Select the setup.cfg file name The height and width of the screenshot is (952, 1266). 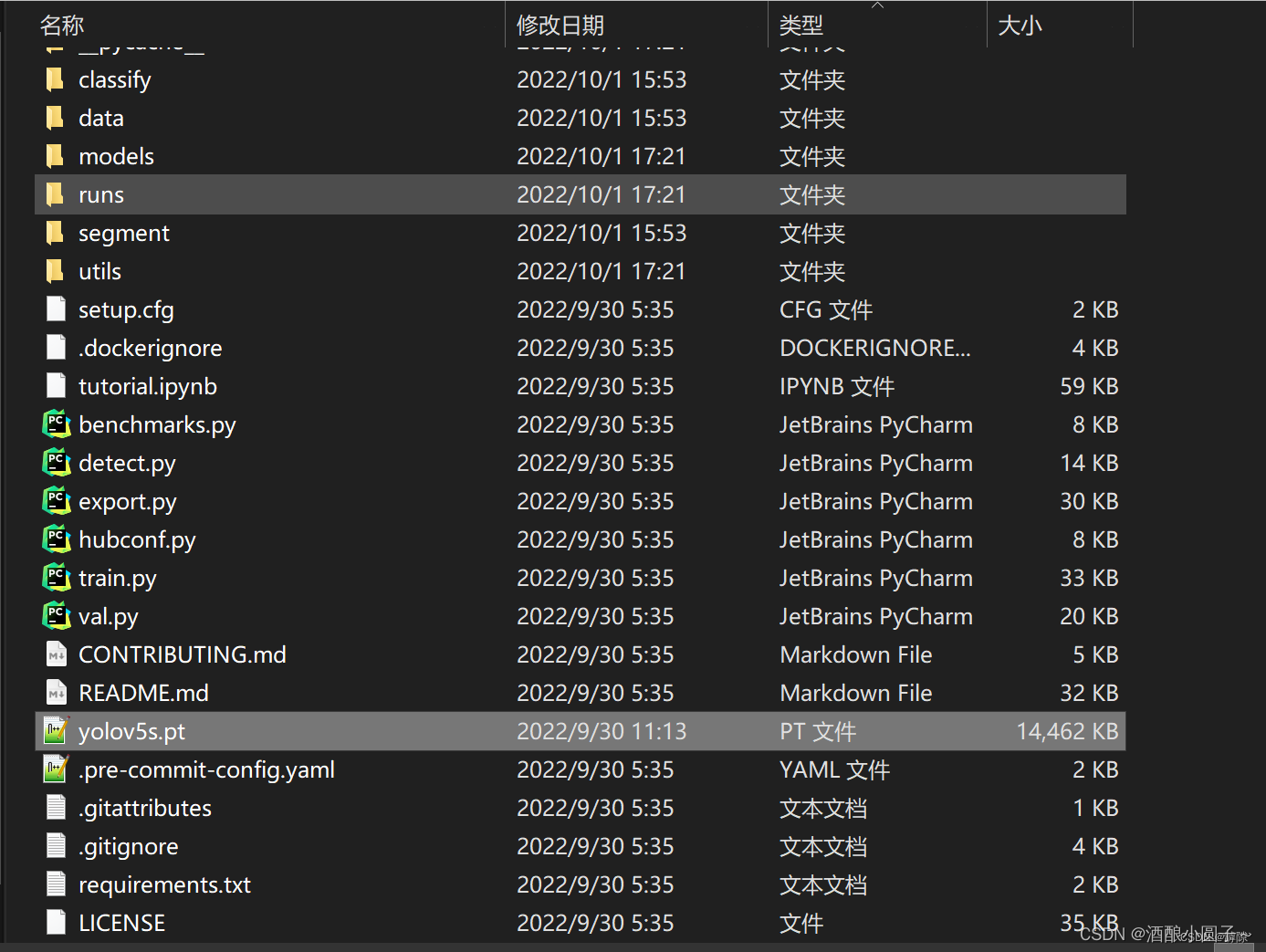click(x=126, y=310)
